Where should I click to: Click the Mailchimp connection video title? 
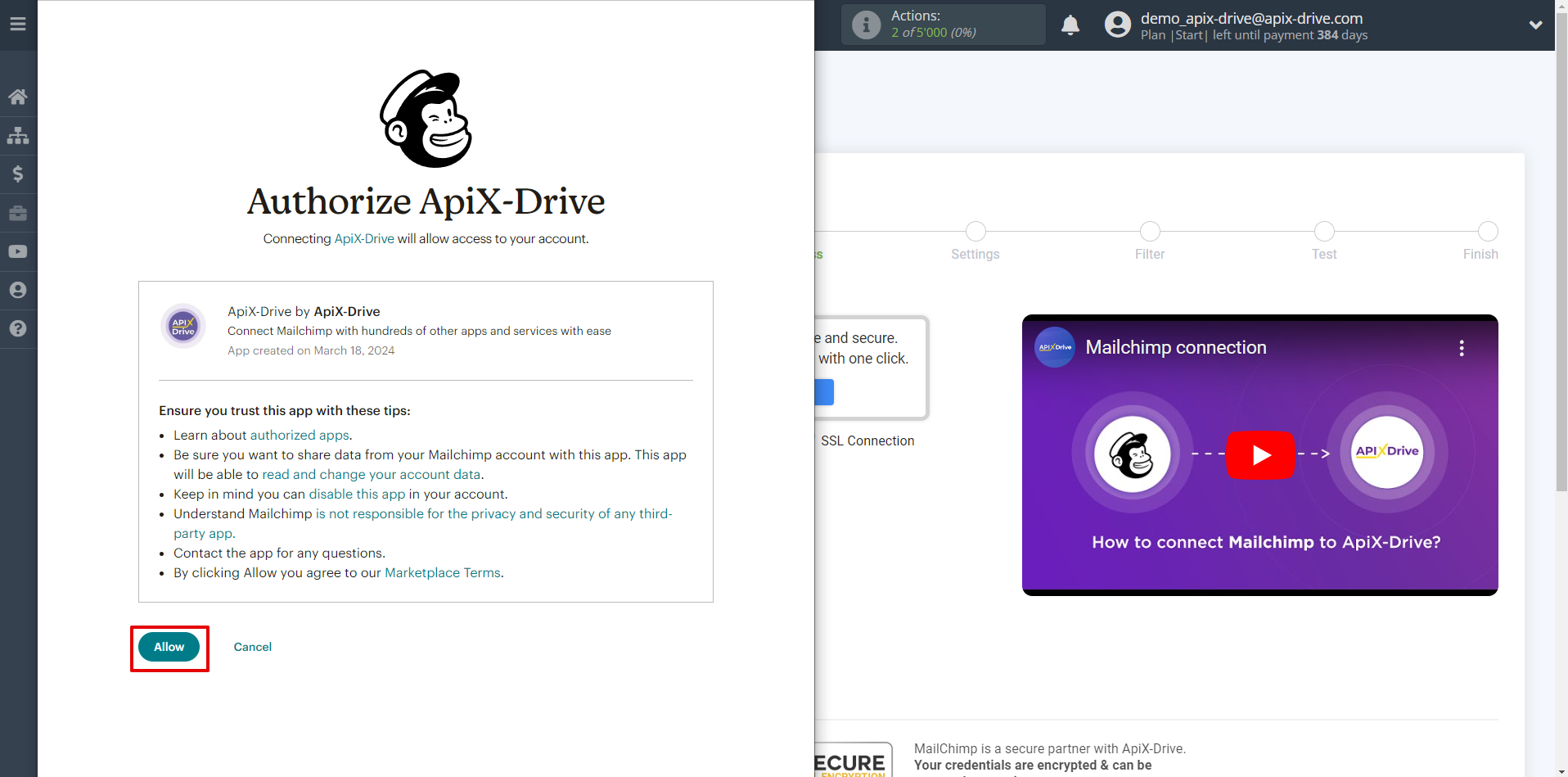tap(1176, 347)
